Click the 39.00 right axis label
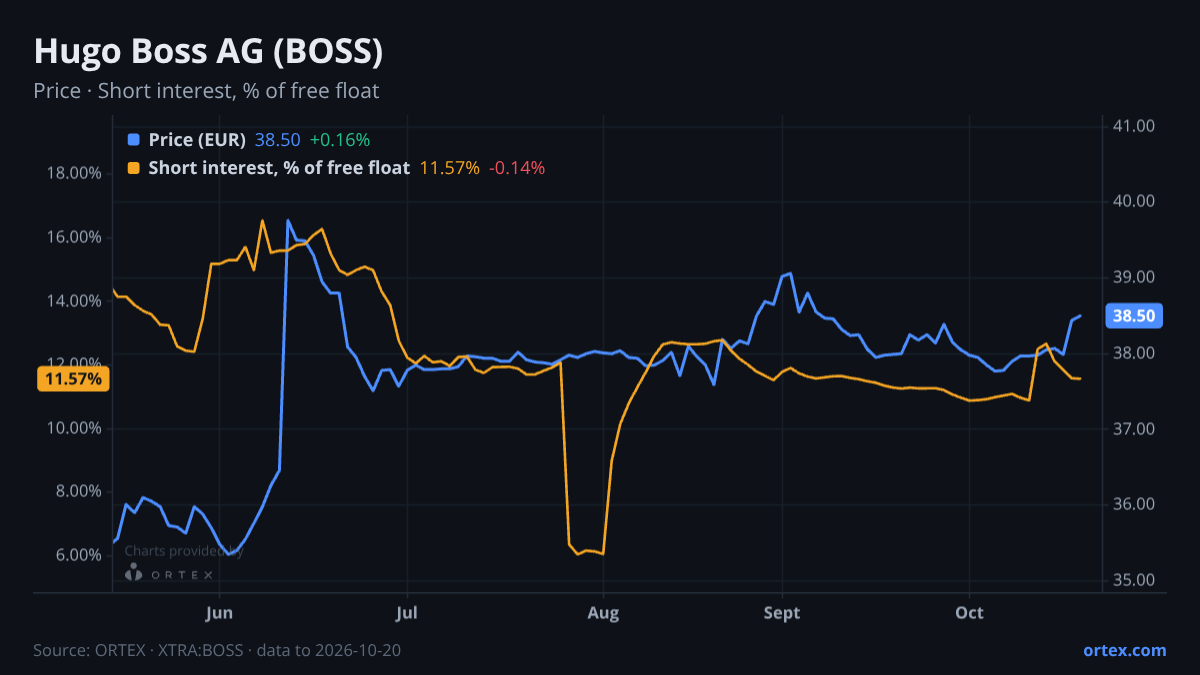Viewport: 1200px width, 675px height. 1134,277
